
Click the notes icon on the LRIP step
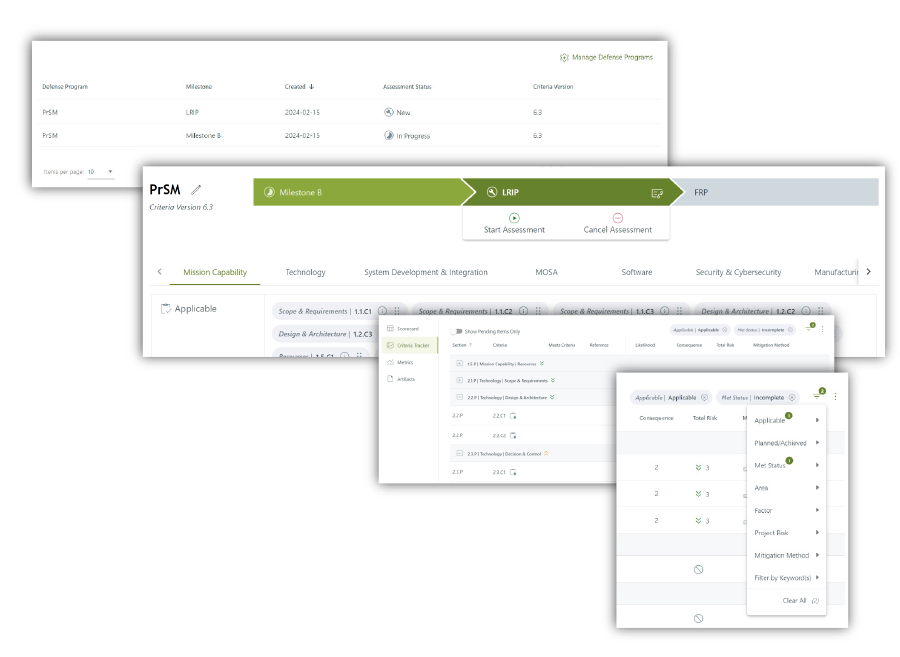(657, 193)
